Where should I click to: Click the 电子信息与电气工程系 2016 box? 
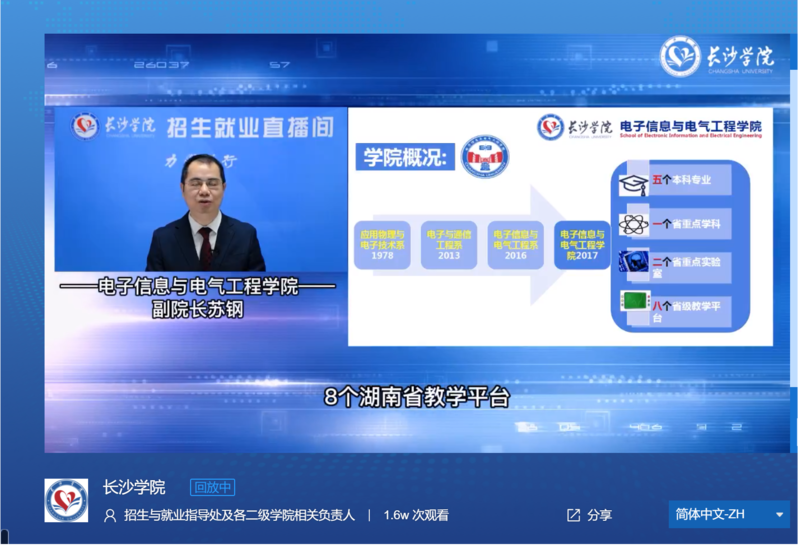tap(516, 245)
